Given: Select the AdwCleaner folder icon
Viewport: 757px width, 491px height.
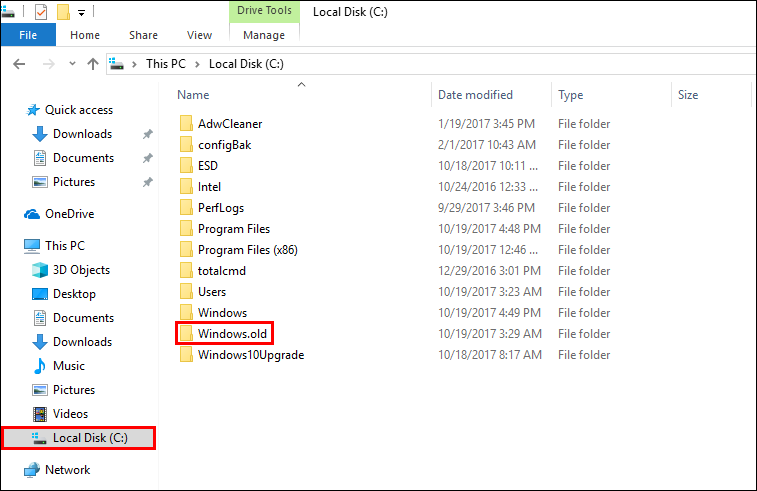Looking at the screenshot, I should tap(186, 124).
